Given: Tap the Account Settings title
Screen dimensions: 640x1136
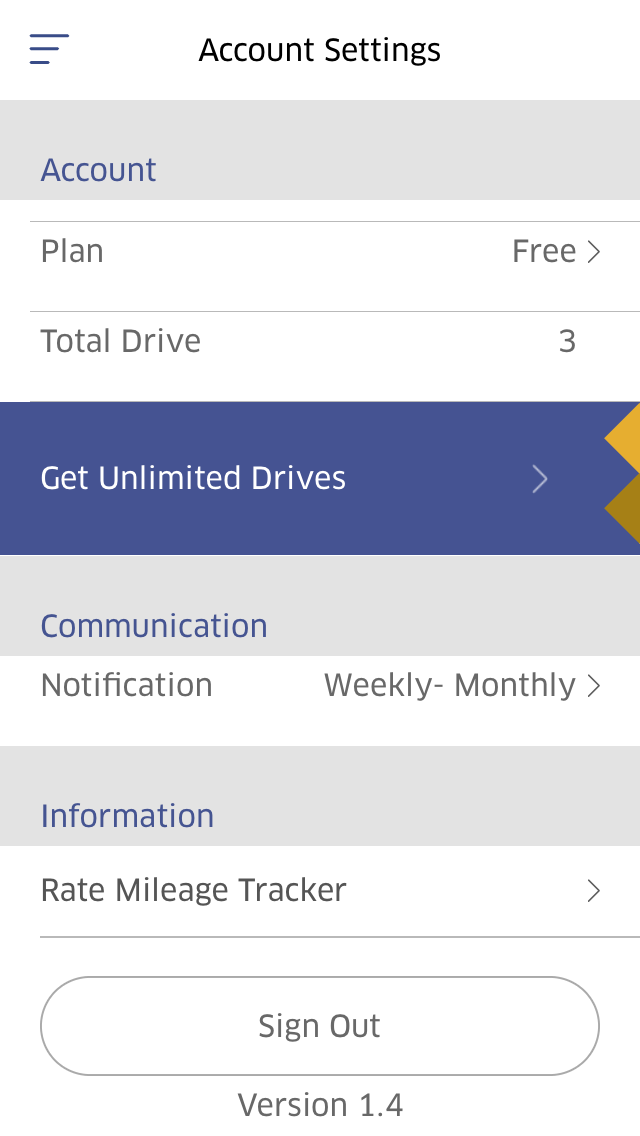Looking at the screenshot, I should 320,50.
